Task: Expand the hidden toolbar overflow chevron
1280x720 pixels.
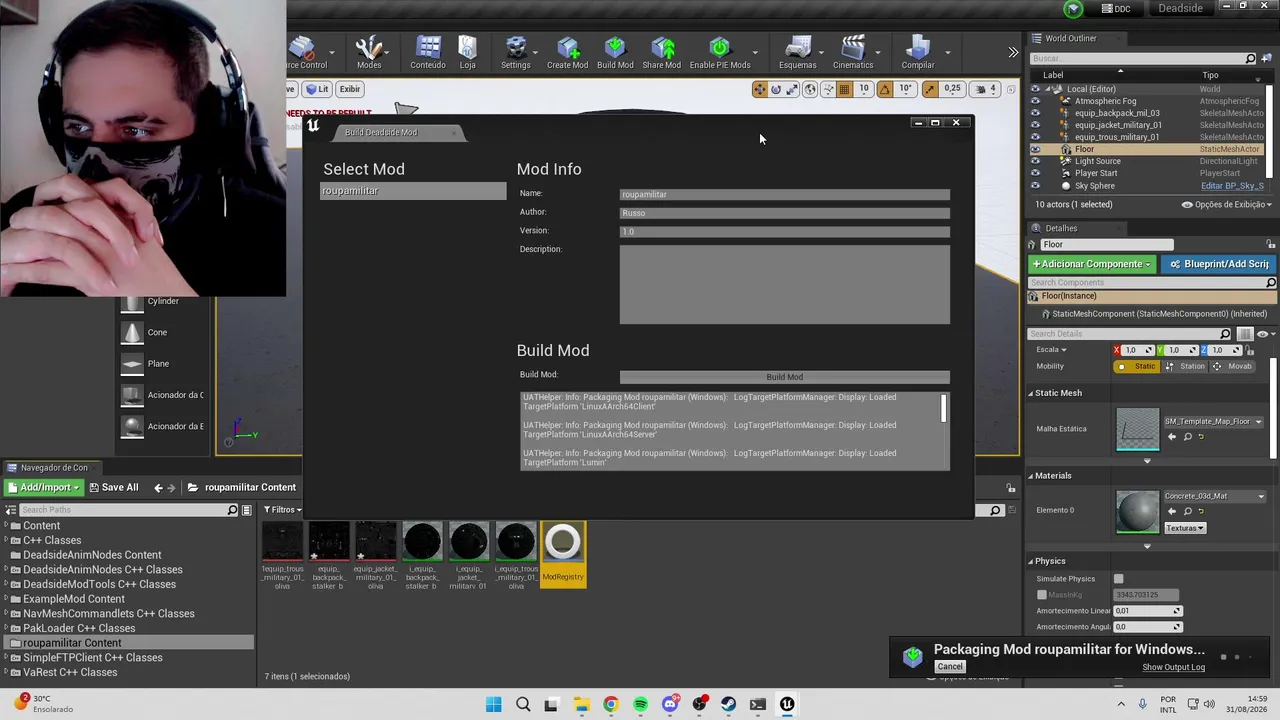Action: point(1013,53)
